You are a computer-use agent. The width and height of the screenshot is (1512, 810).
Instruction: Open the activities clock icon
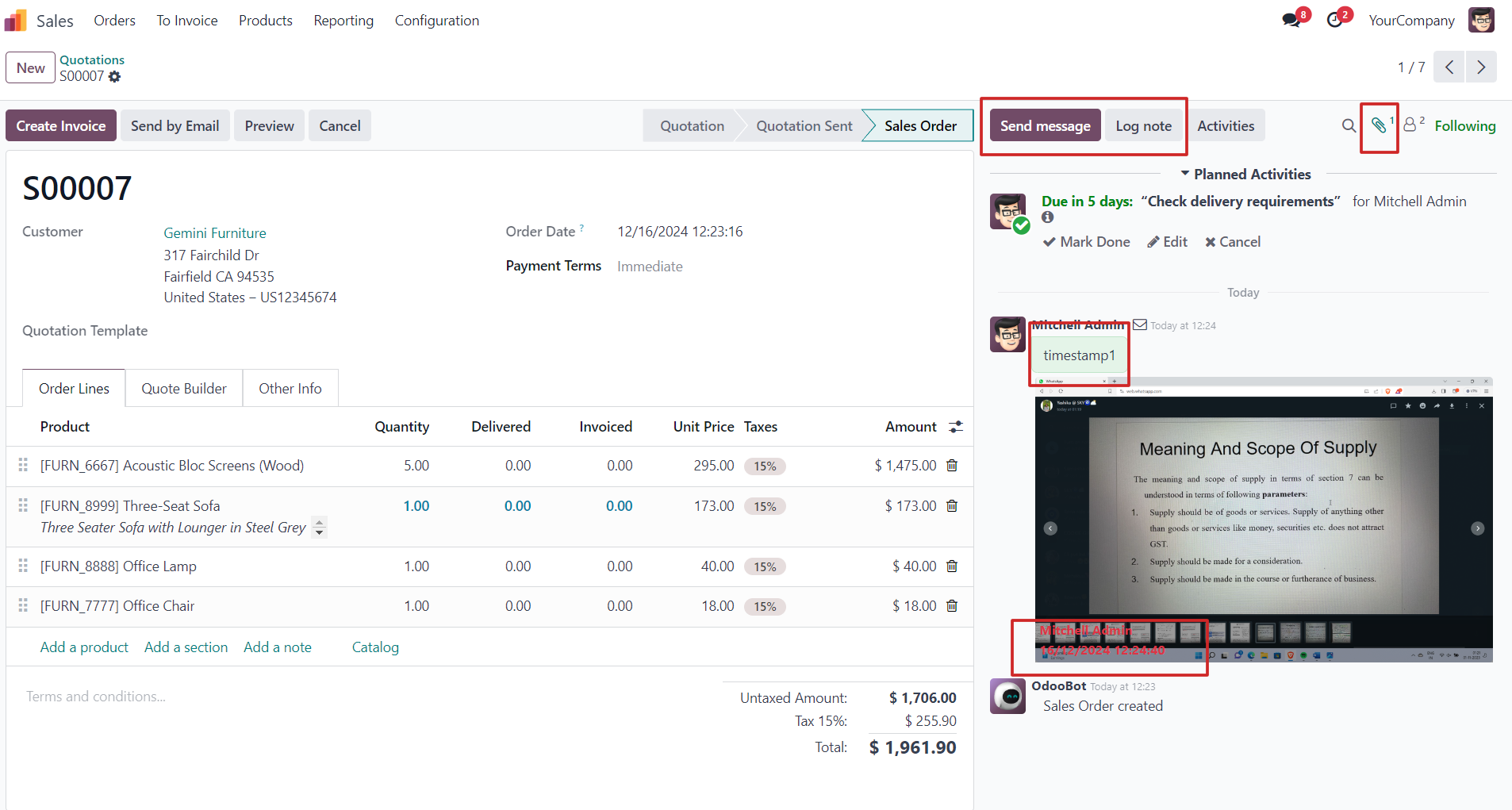click(1335, 20)
